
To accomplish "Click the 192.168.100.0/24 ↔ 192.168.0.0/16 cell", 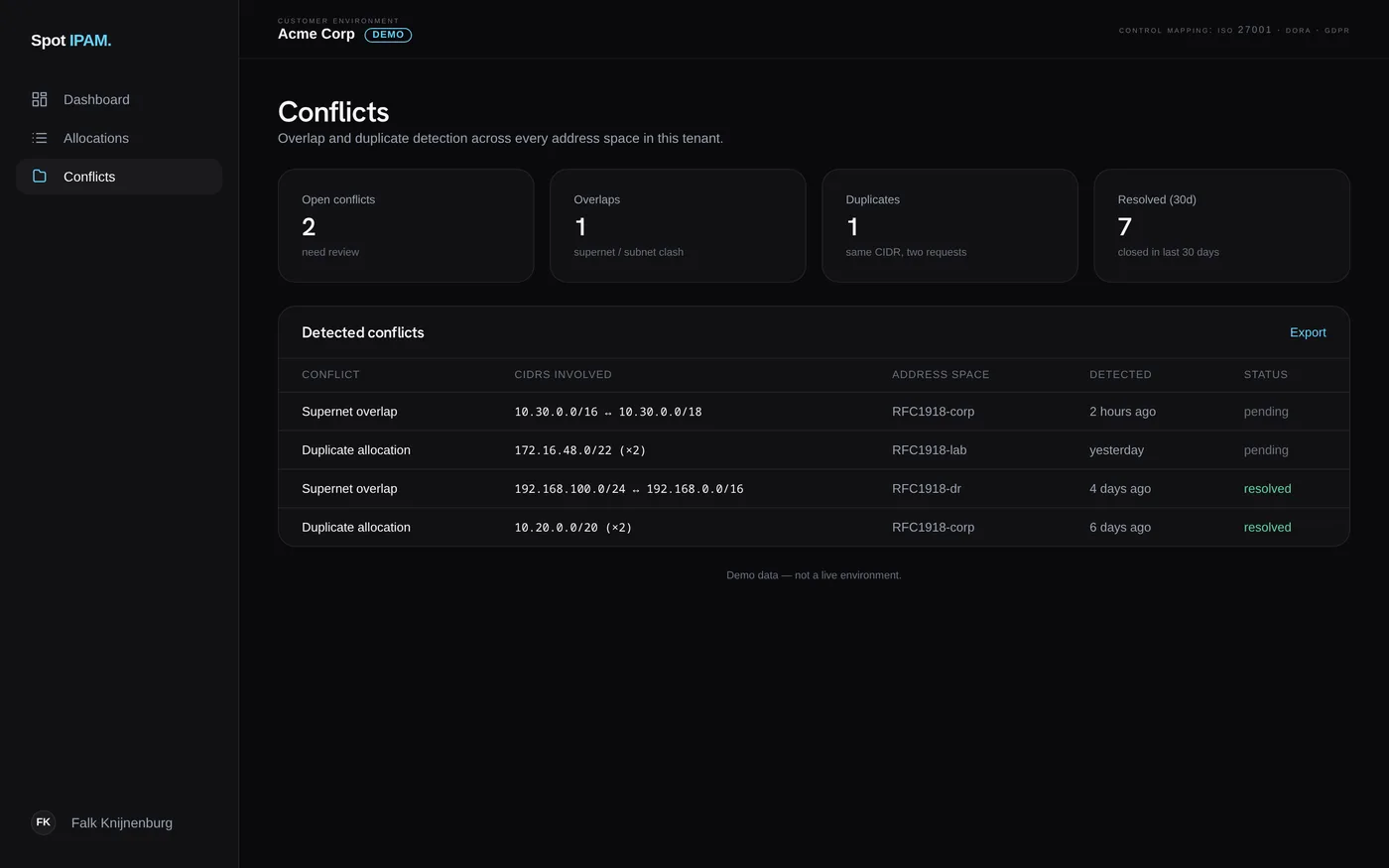I will (629, 489).
